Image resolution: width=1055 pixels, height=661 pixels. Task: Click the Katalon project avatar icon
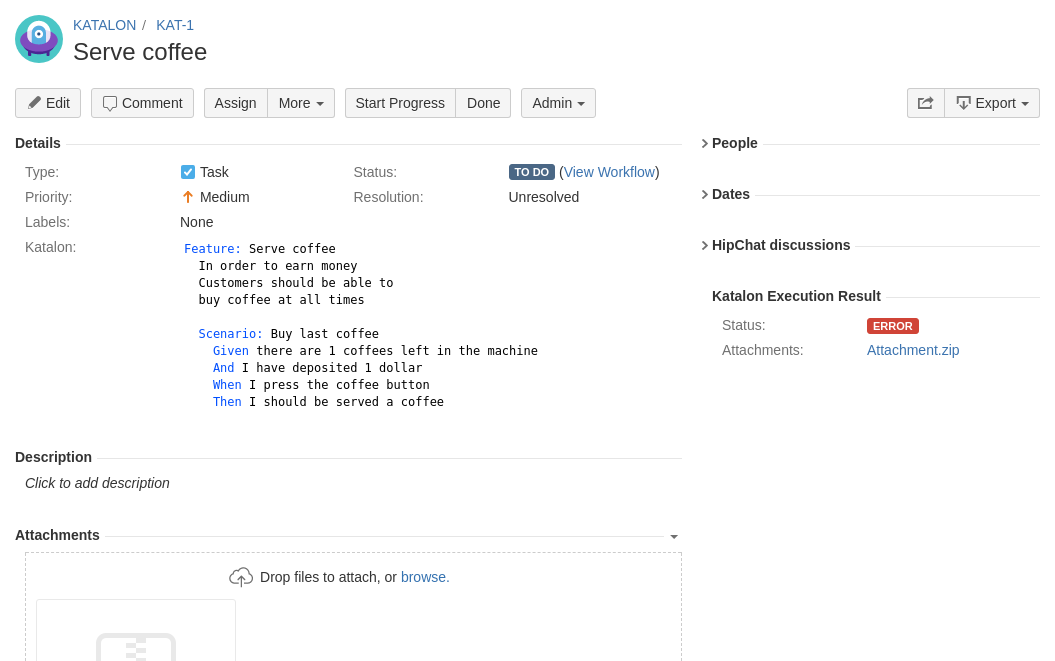[39, 39]
